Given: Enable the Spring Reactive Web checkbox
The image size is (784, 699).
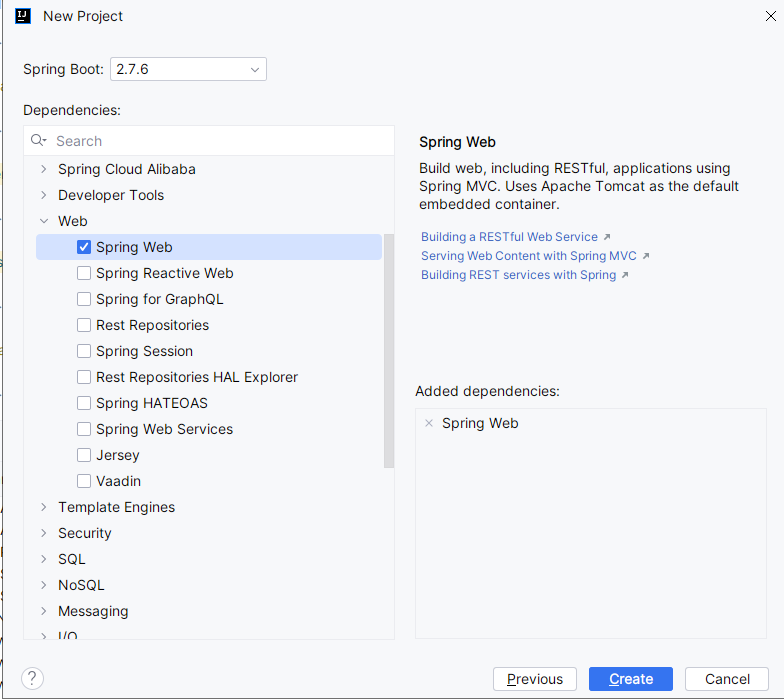Looking at the screenshot, I should (x=84, y=273).
